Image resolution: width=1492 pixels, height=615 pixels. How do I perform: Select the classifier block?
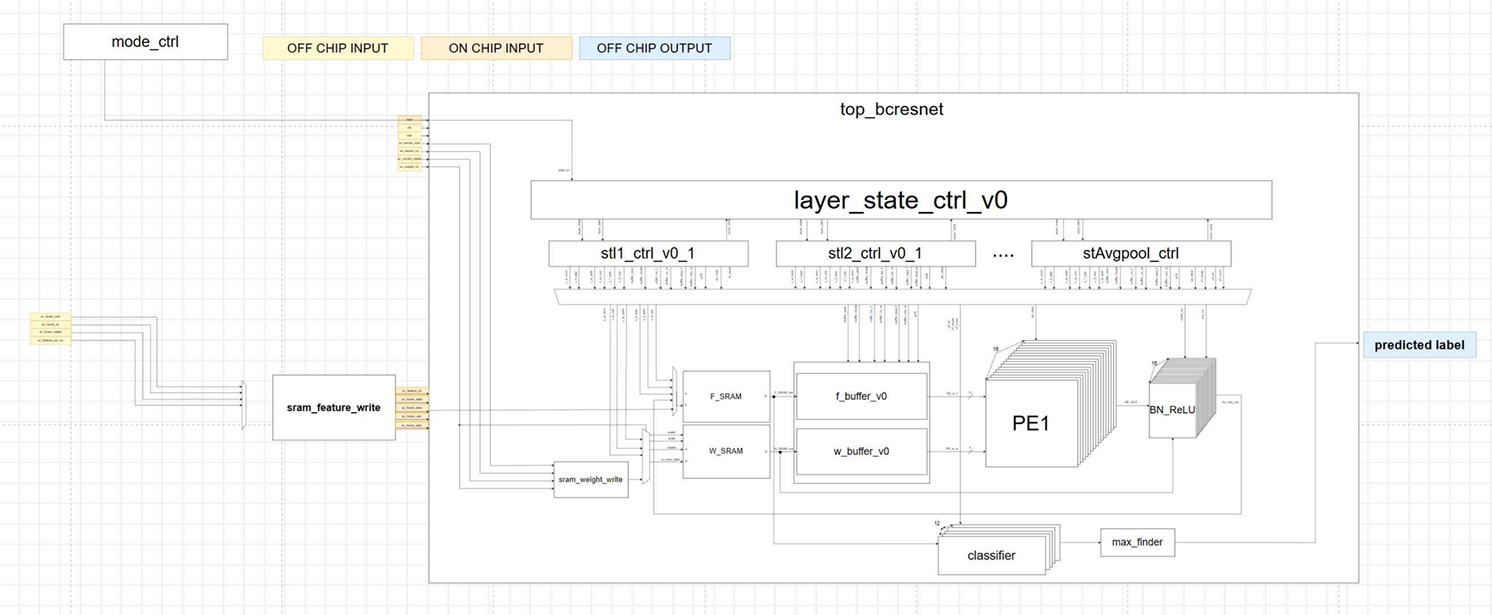tap(991, 555)
